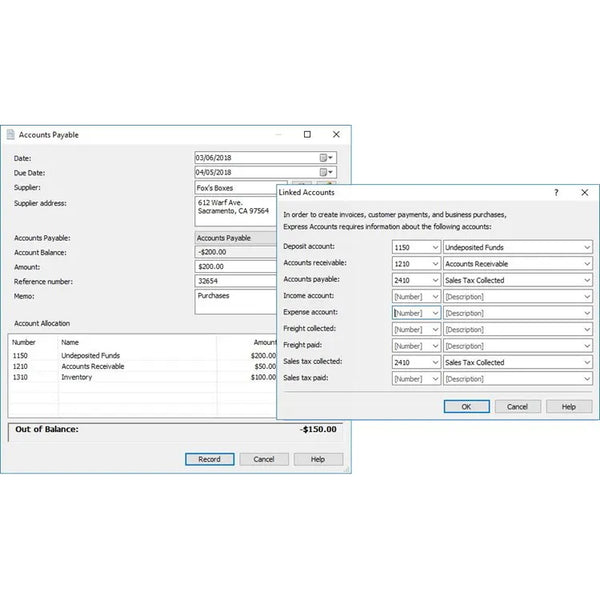Click the Accounts Payable field in the payable form
This screenshot has height=600, width=600.
click(x=236, y=238)
